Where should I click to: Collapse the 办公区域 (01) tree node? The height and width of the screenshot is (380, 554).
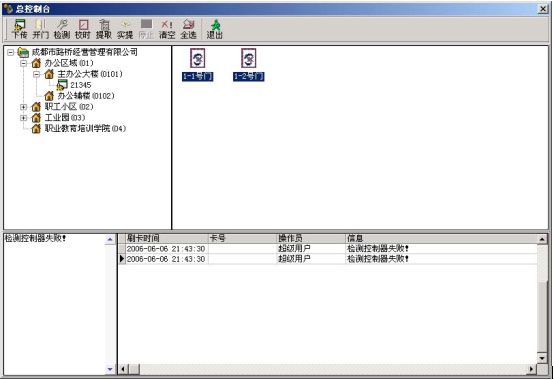[23, 63]
